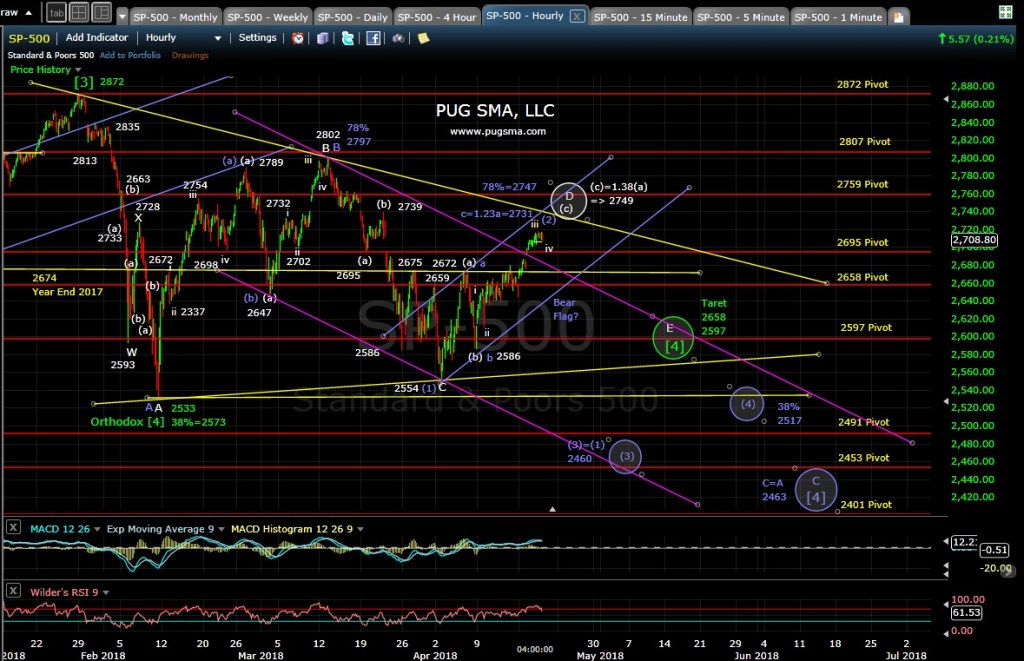Open the tab list dropdown arrow before Monthly tab
Viewport: 1024px width, 661px height.
click(x=122, y=17)
